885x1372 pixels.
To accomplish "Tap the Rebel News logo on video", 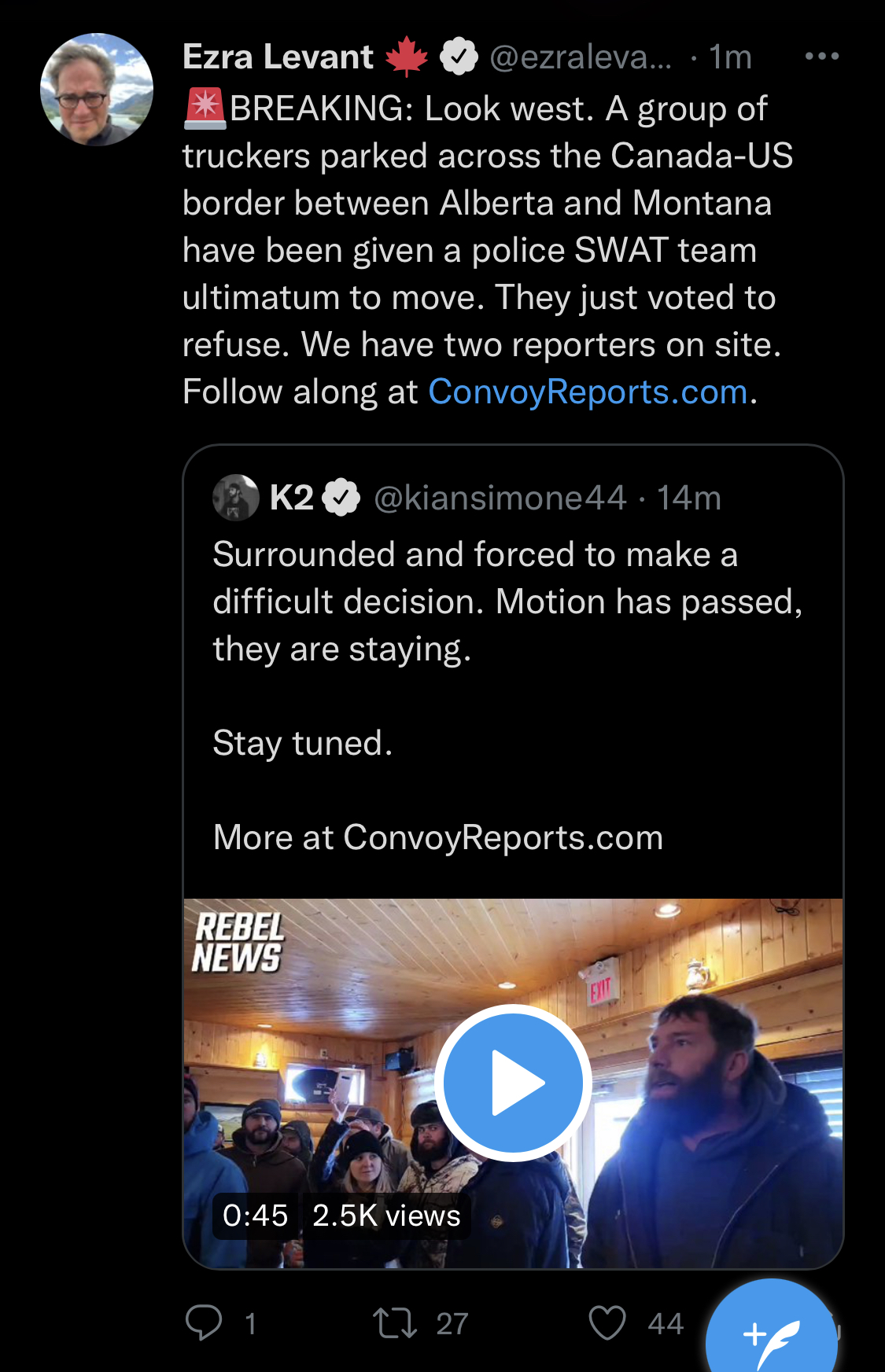I will (238, 943).
